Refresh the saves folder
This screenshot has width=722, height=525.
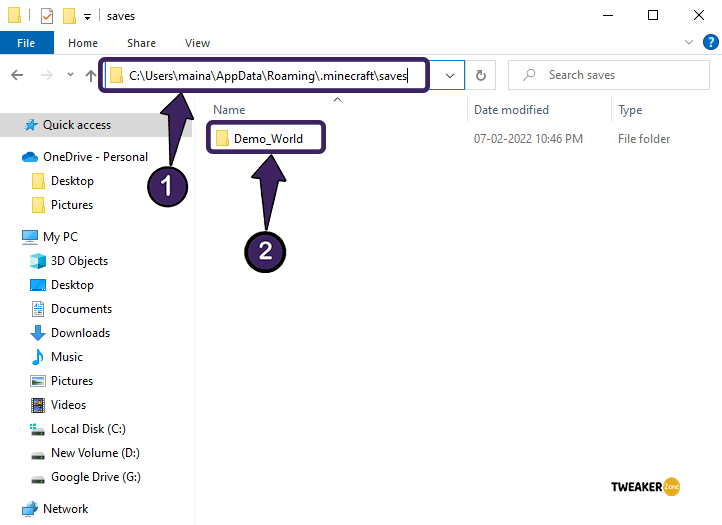coord(480,76)
